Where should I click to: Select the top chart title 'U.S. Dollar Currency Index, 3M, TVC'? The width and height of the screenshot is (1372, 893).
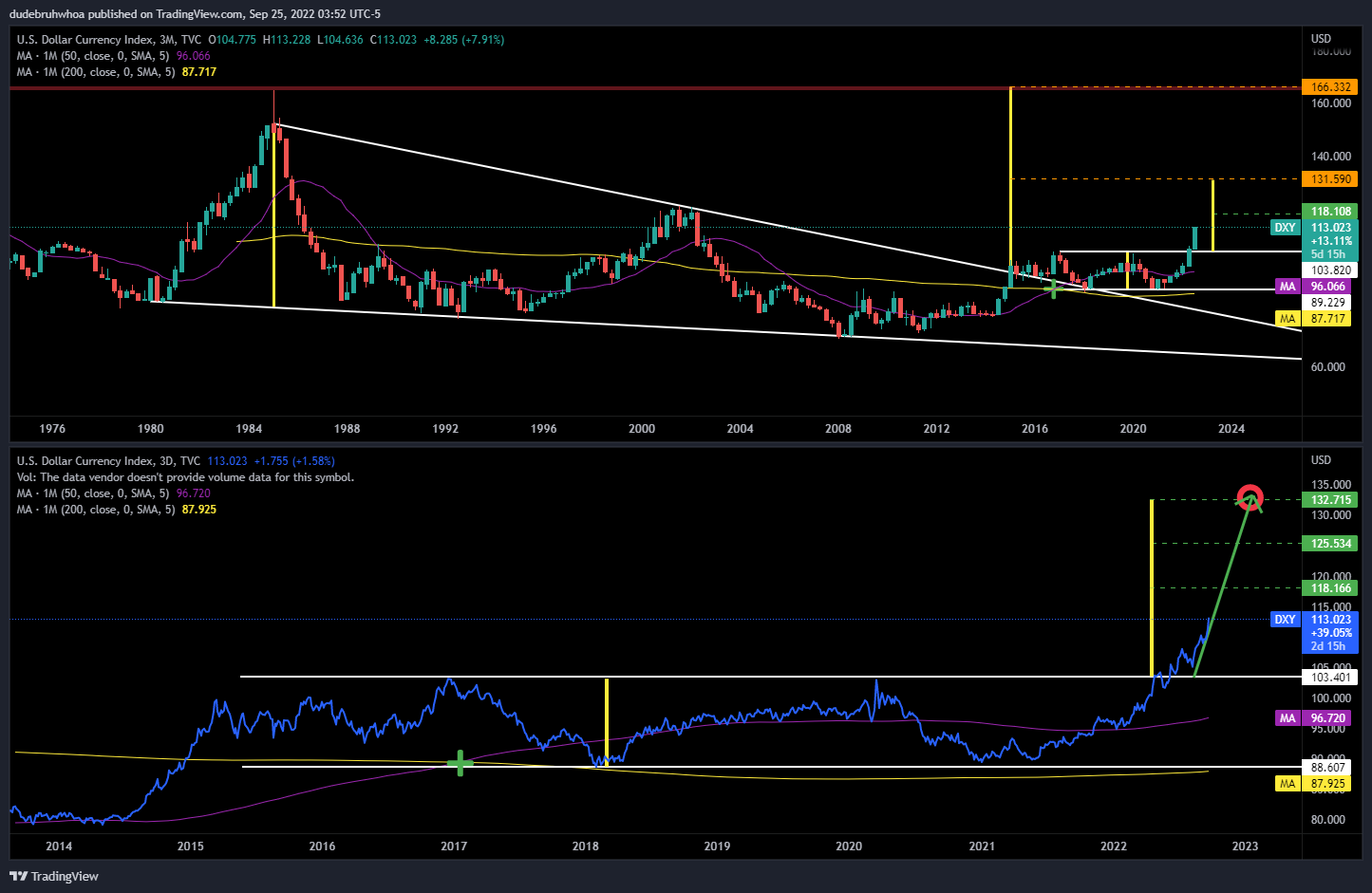109,40
